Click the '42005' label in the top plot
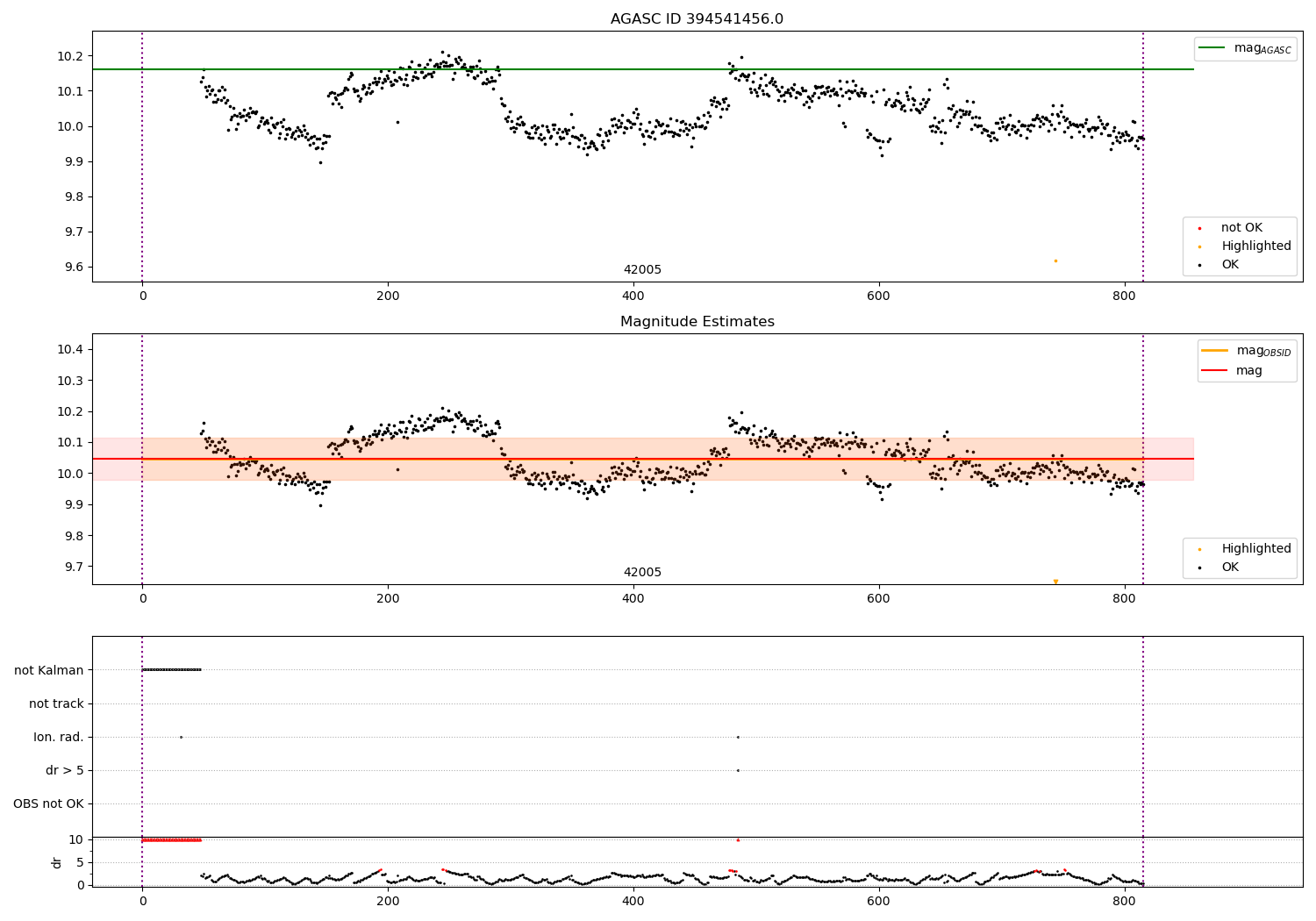1316x921 pixels. click(x=642, y=270)
